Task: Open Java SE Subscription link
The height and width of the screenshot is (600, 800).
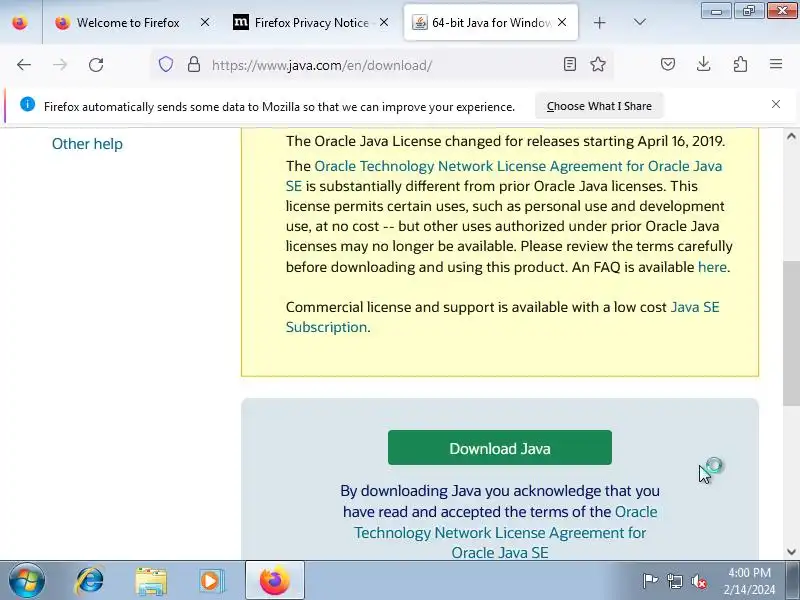Action: click(503, 317)
